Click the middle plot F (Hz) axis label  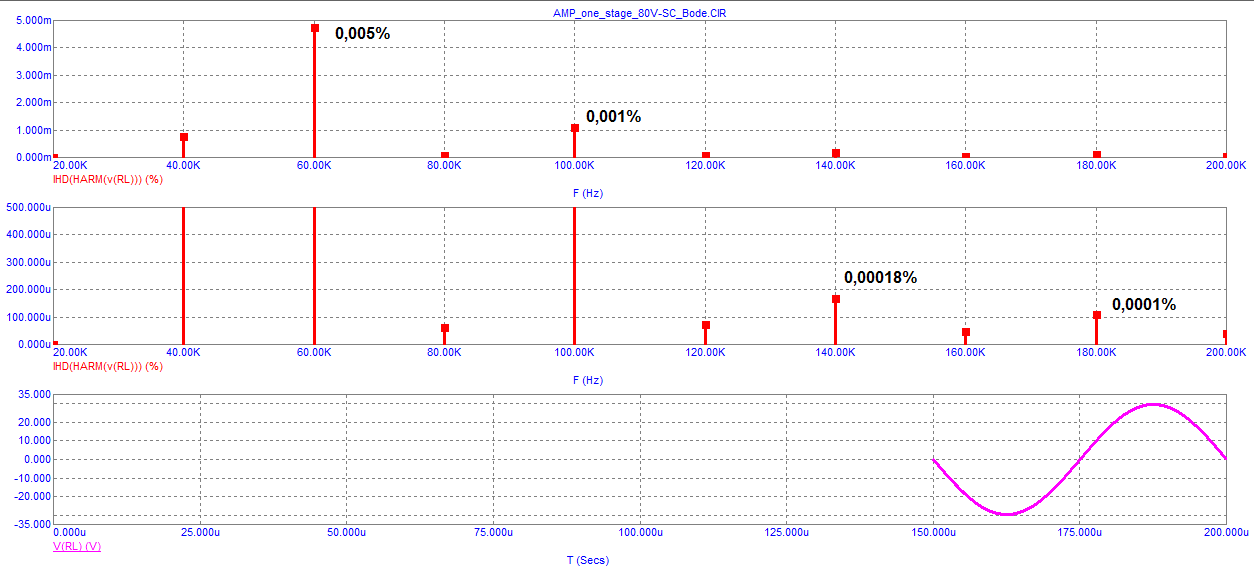pos(588,380)
